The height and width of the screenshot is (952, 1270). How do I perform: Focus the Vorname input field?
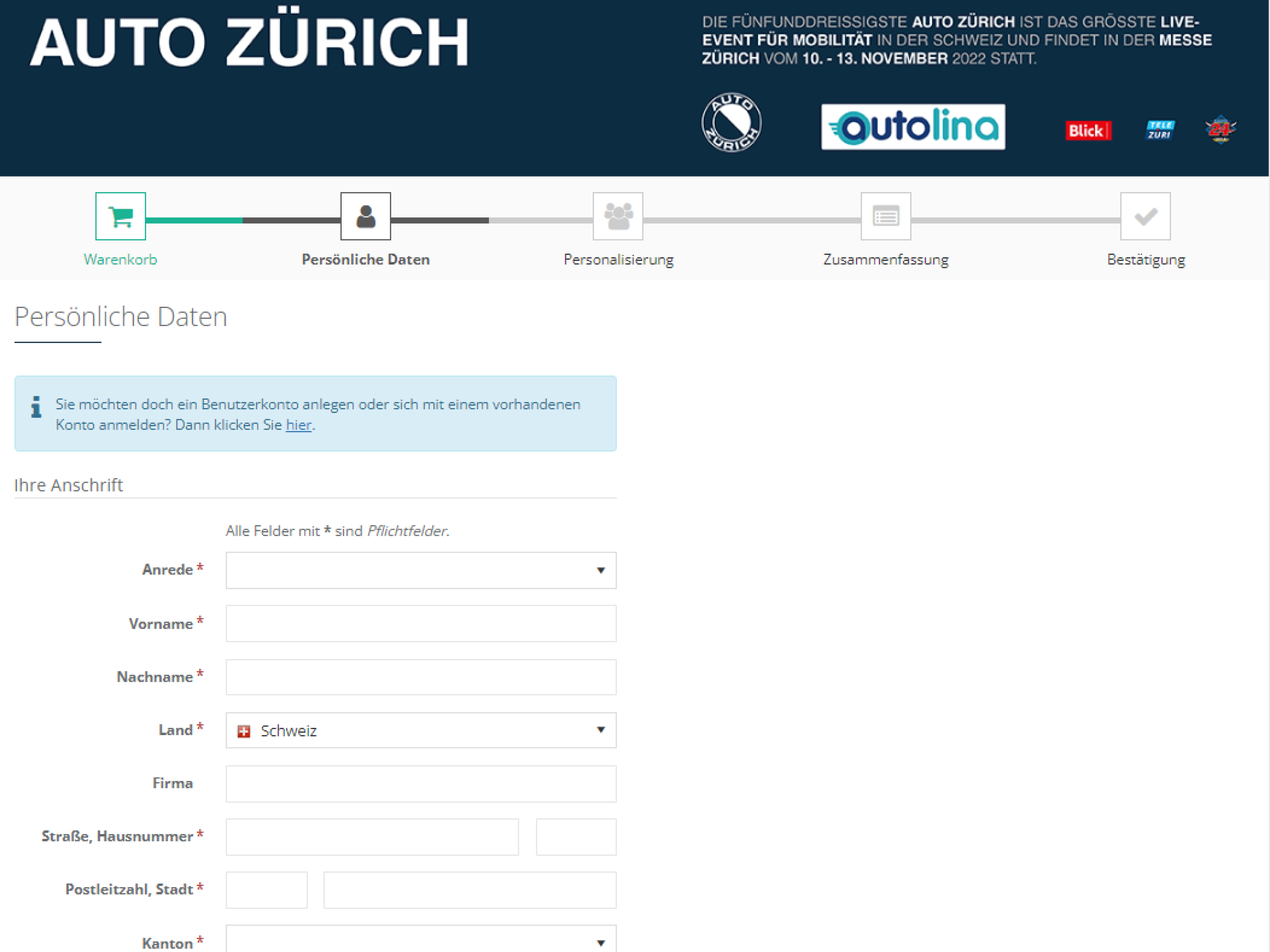[421, 624]
